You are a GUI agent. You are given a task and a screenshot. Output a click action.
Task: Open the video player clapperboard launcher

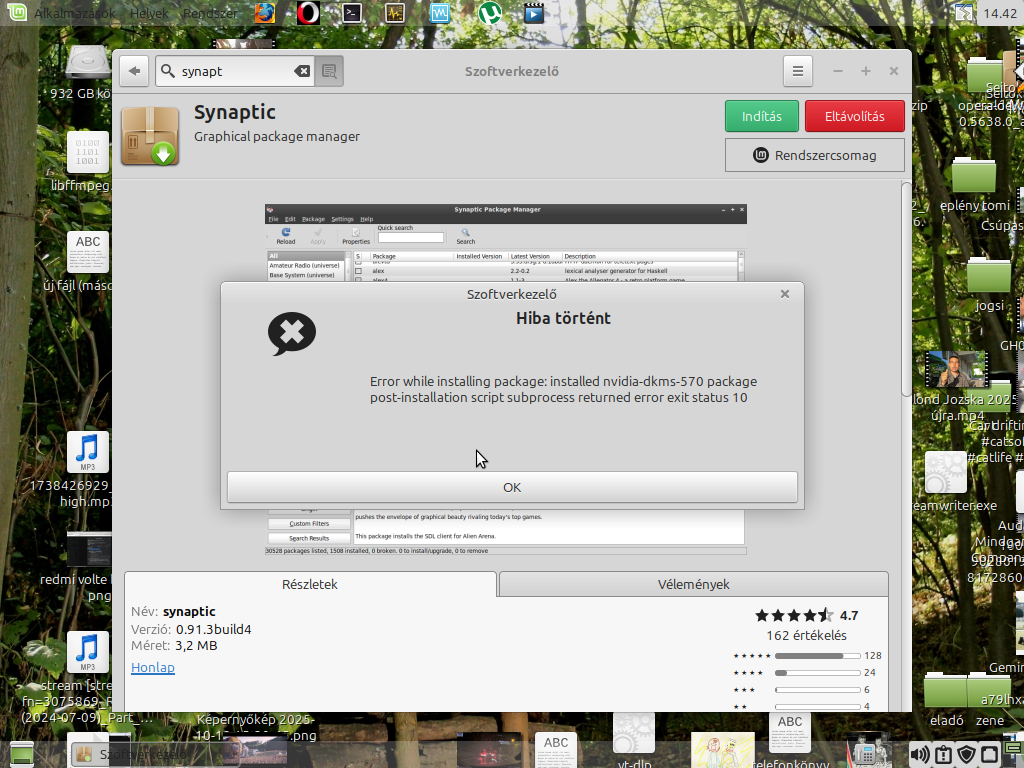coord(534,13)
